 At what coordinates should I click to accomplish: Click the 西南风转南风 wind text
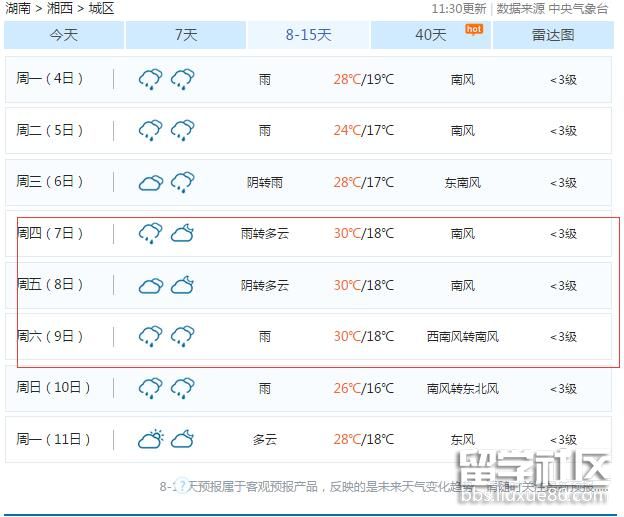462,337
